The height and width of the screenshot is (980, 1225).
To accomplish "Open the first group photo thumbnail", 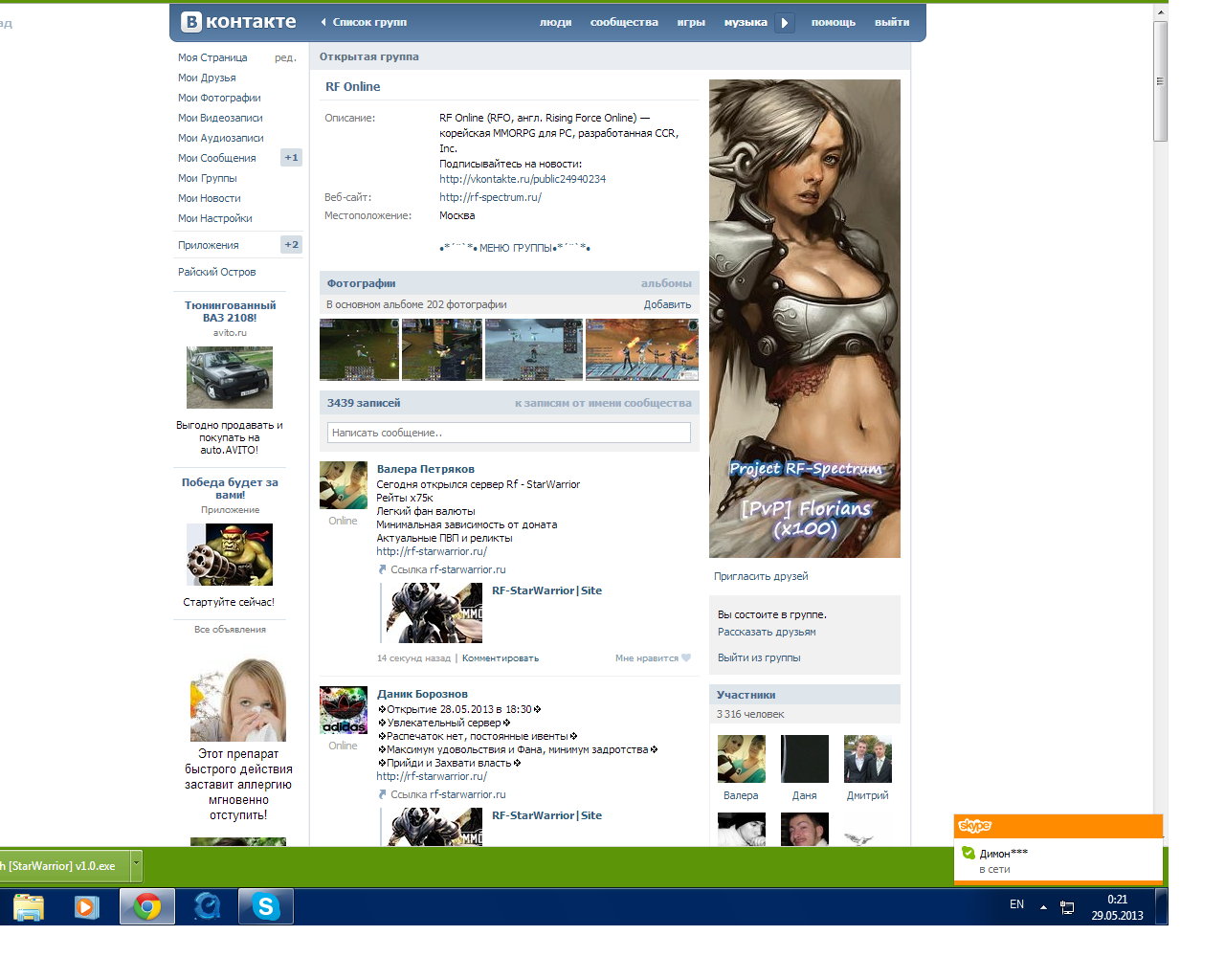I will click(x=359, y=349).
